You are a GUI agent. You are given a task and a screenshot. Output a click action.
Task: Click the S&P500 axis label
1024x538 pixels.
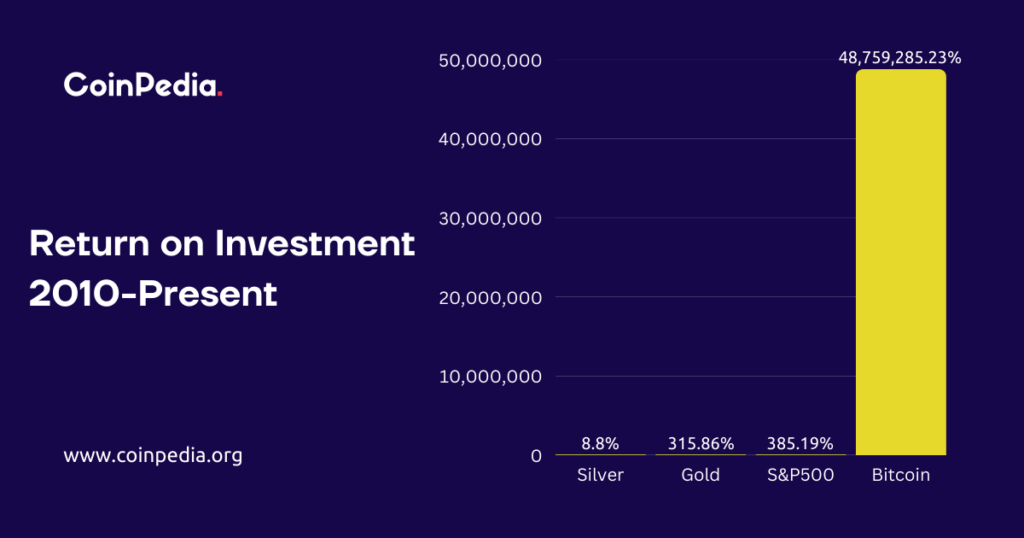coord(800,475)
